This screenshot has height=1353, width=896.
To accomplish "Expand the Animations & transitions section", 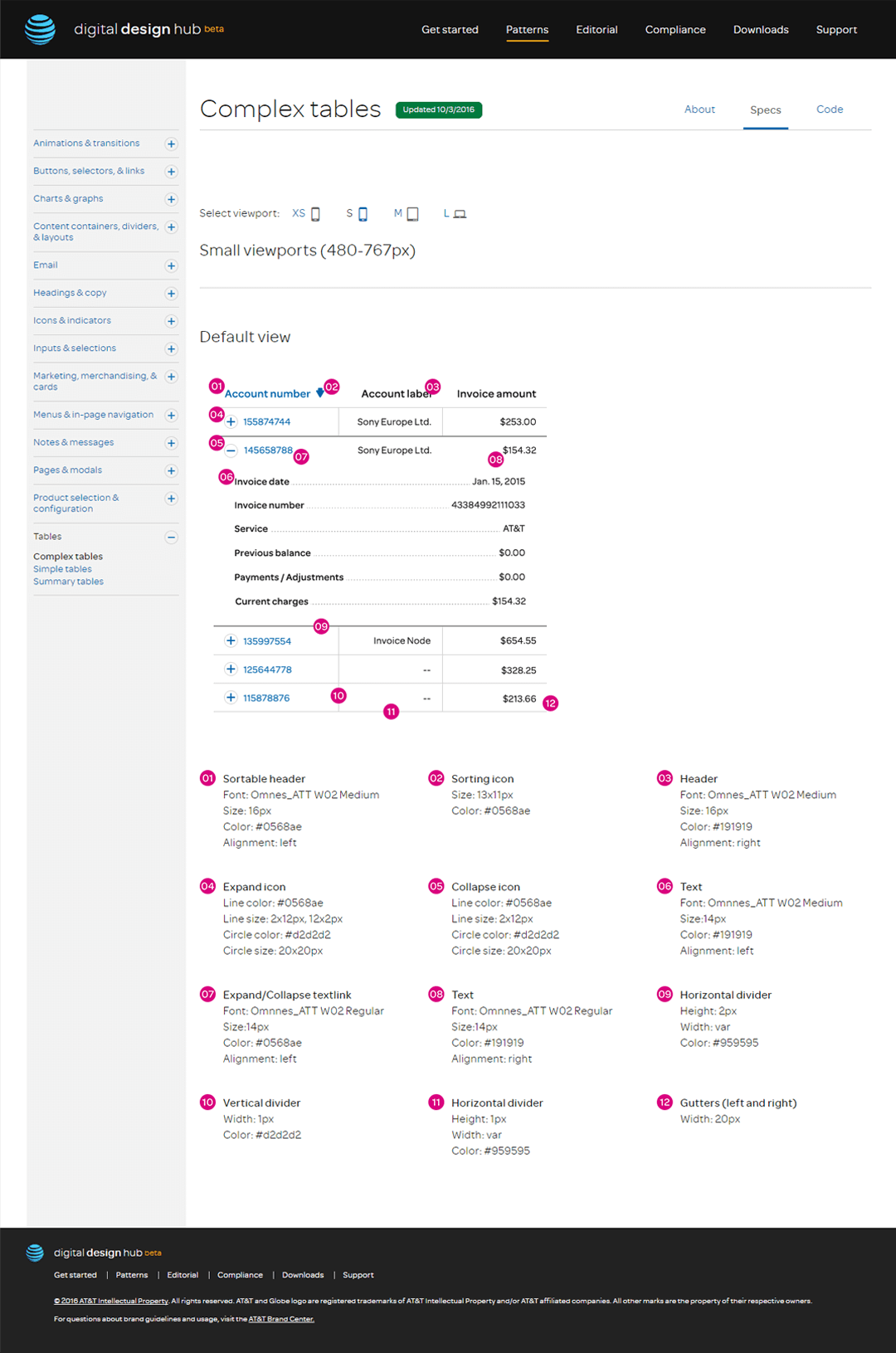I will tap(171, 144).
